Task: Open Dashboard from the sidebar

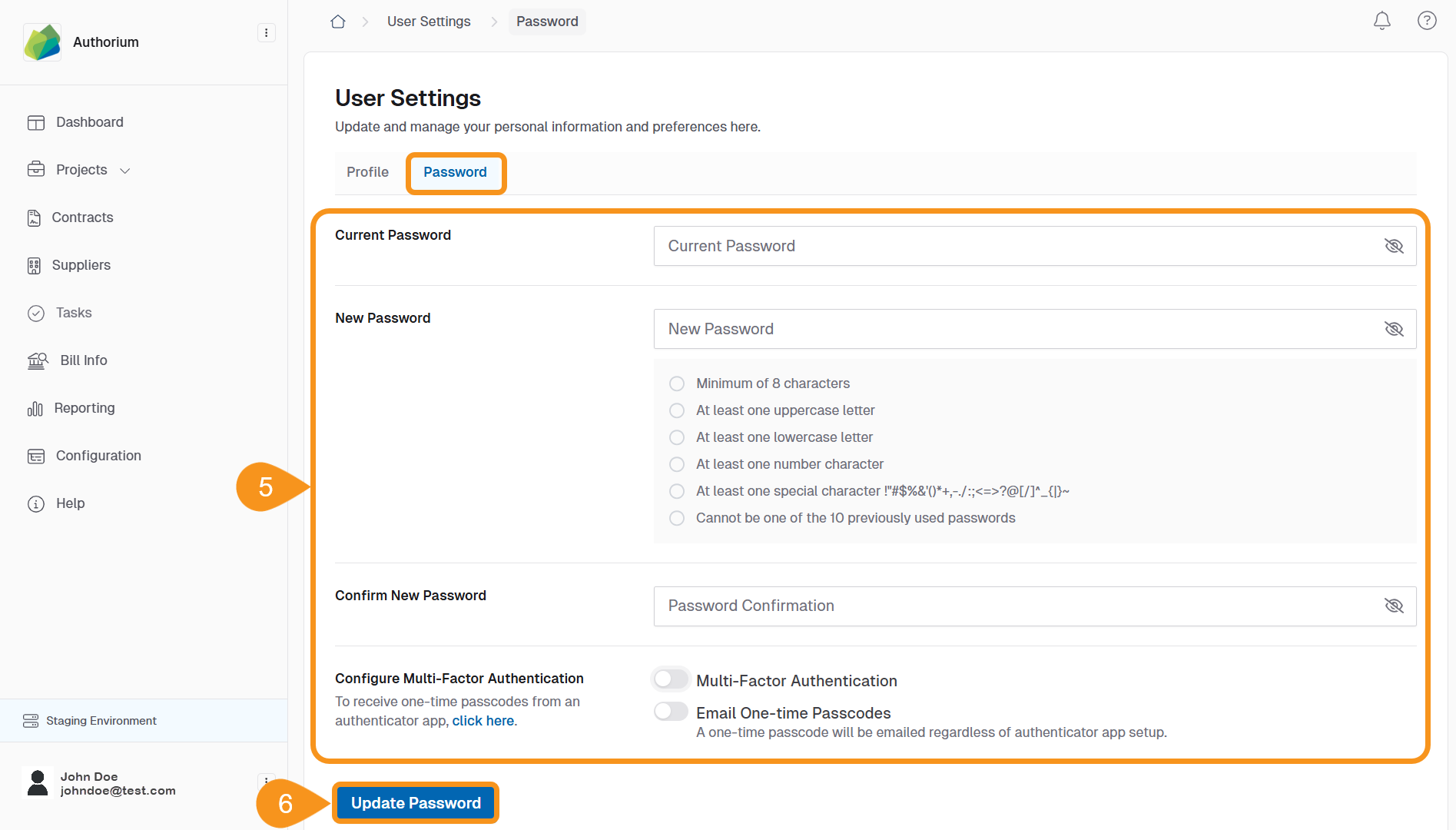Action: click(89, 122)
